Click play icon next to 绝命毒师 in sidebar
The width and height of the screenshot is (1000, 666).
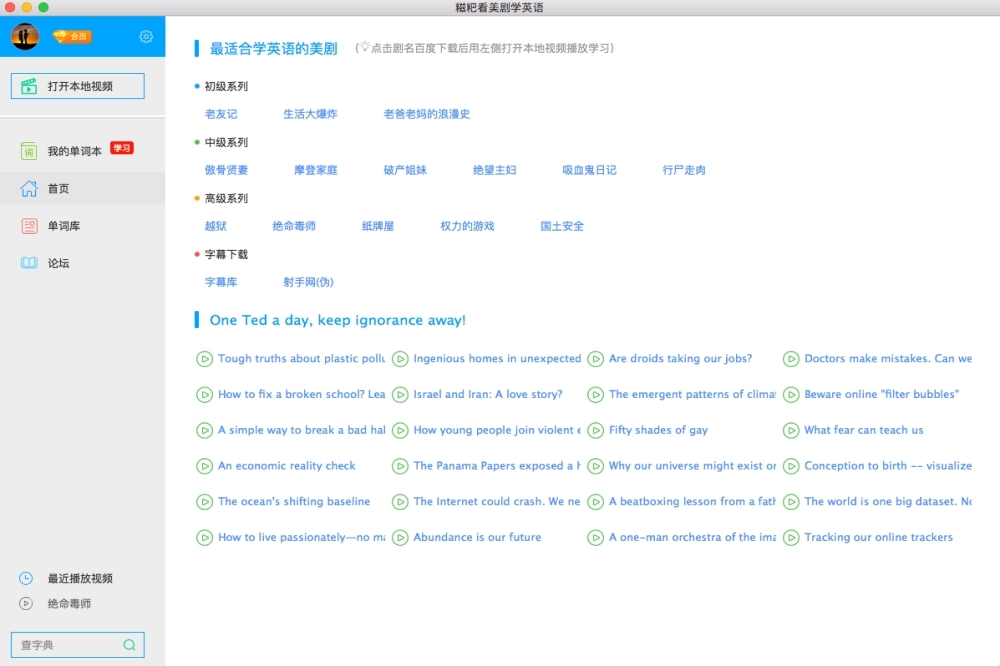pos(26,603)
